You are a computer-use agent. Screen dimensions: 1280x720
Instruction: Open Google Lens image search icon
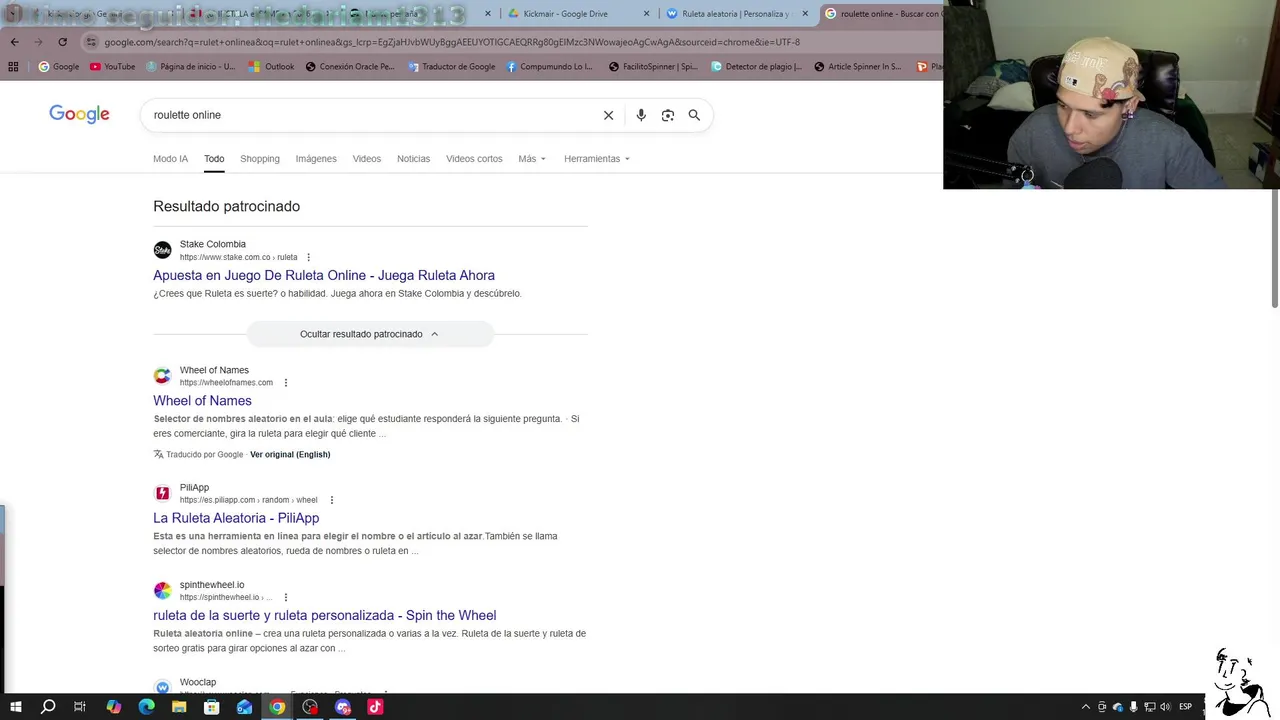[668, 115]
